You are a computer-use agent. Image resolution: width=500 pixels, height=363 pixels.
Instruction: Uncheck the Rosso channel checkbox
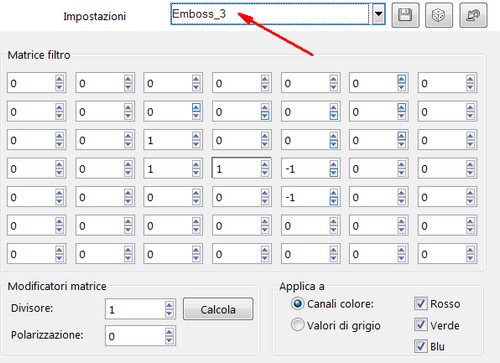click(x=420, y=303)
